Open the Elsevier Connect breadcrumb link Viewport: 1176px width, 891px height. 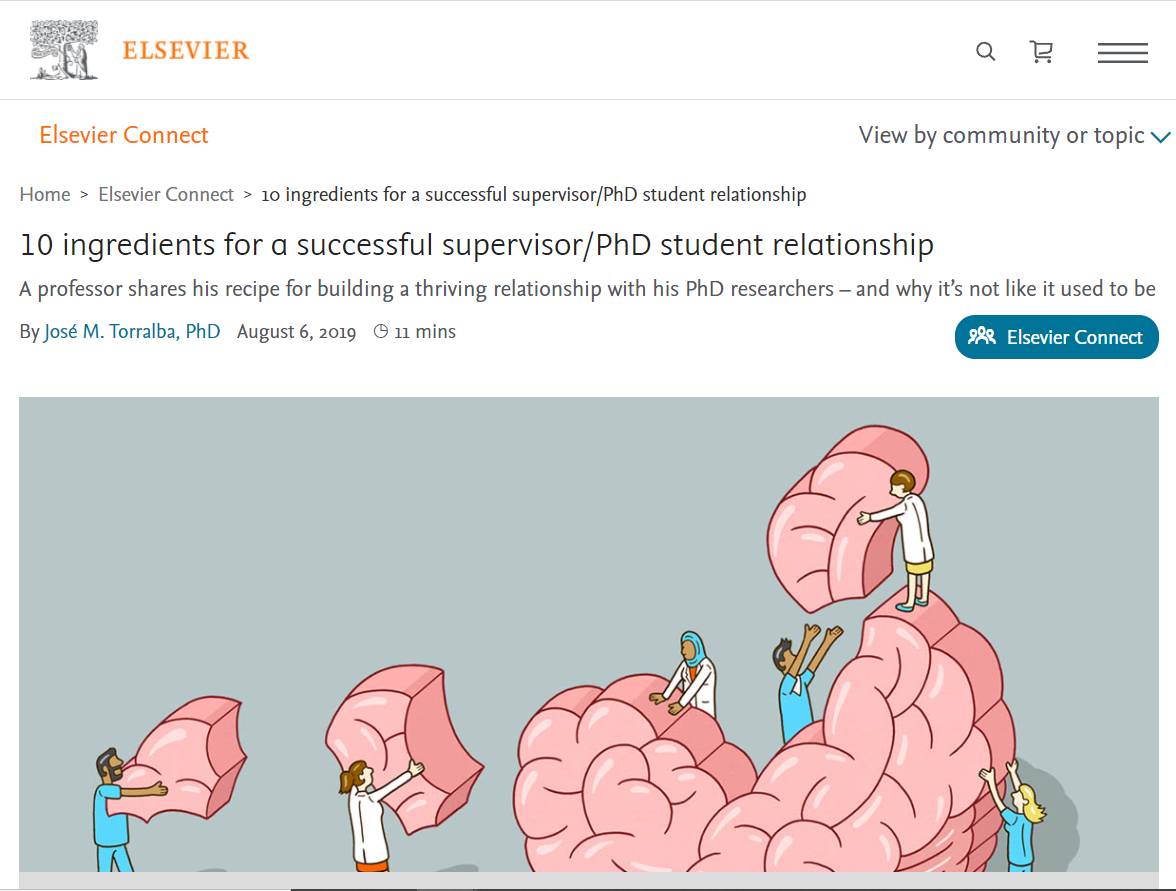click(166, 194)
